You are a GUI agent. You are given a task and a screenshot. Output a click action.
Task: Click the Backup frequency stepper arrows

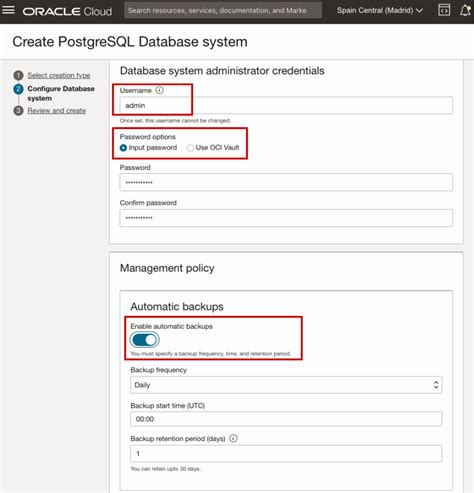[x=436, y=385]
